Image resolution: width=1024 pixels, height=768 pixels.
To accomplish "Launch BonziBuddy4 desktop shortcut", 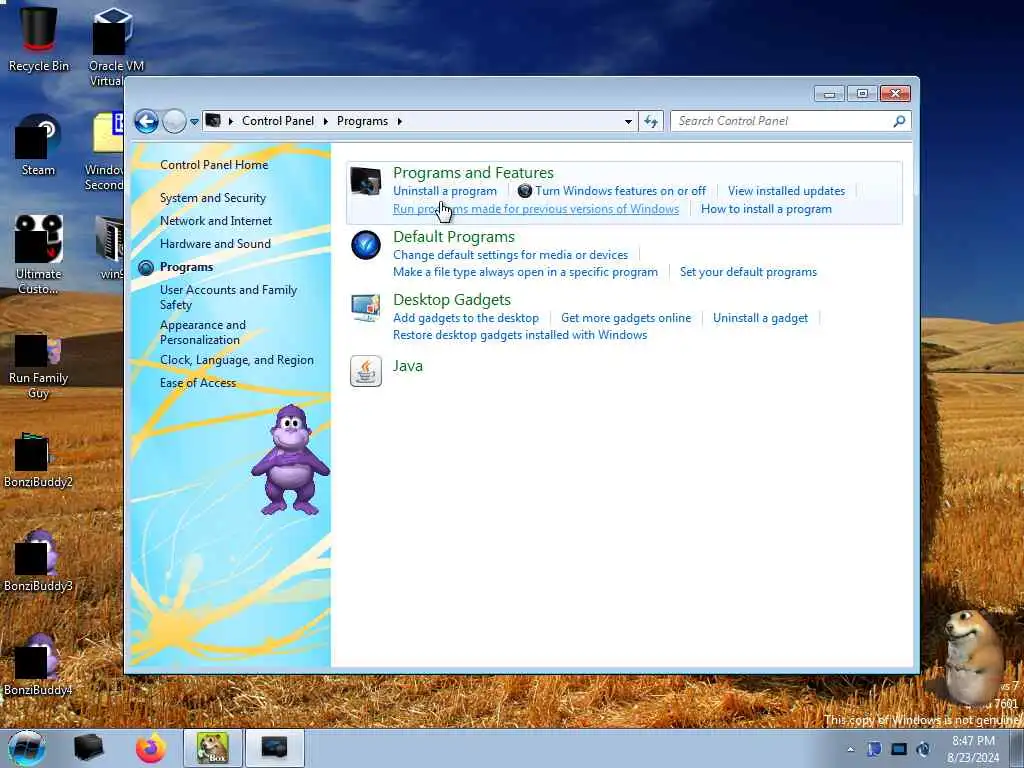I will pyautogui.click(x=39, y=665).
